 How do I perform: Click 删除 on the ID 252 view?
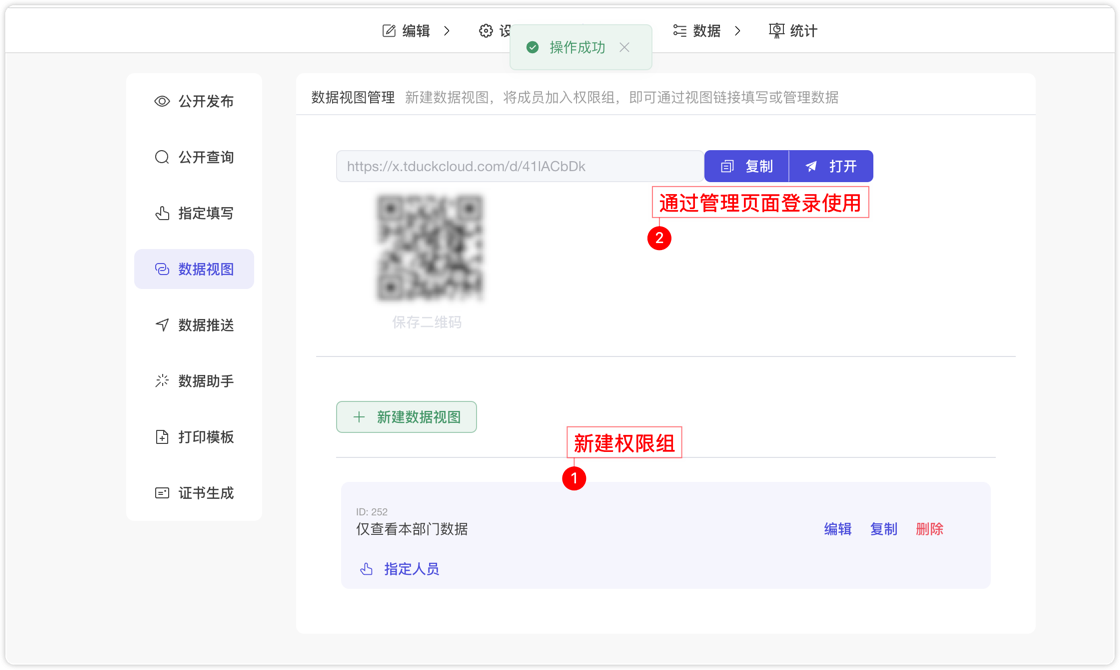point(929,529)
